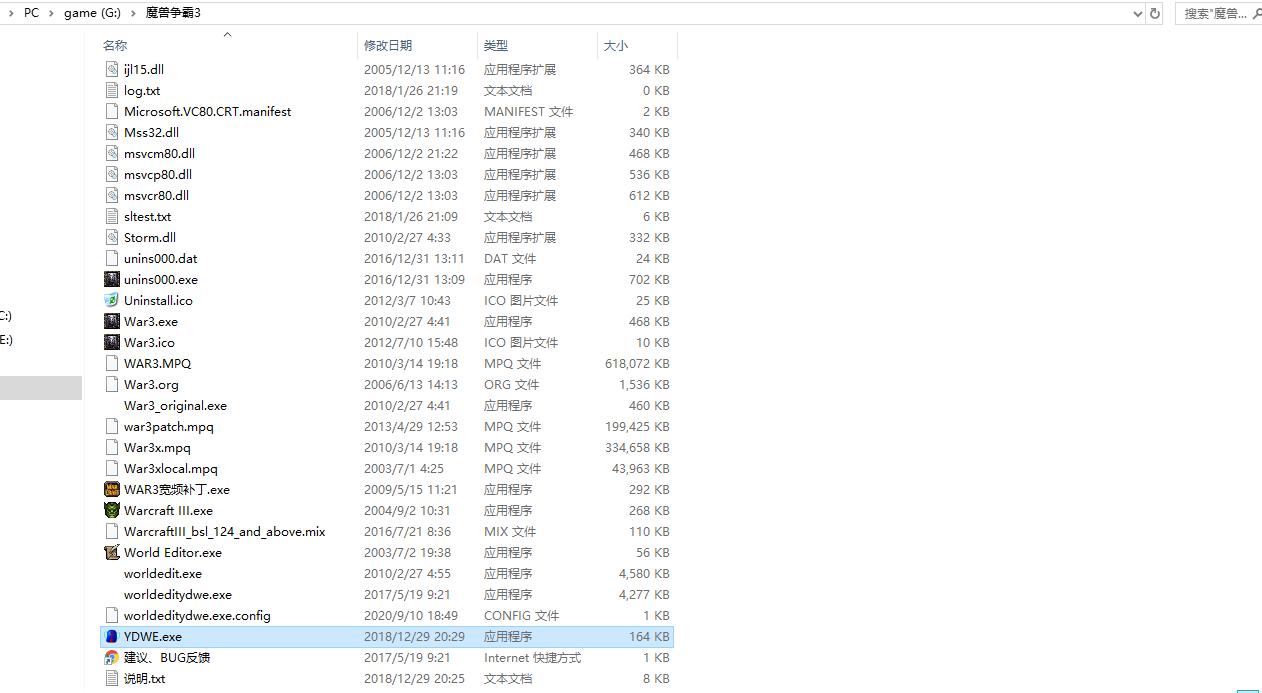Image resolution: width=1262 pixels, height=693 pixels.
Task: Select the World Editor.exe icon
Action: pyautogui.click(x=111, y=552)
